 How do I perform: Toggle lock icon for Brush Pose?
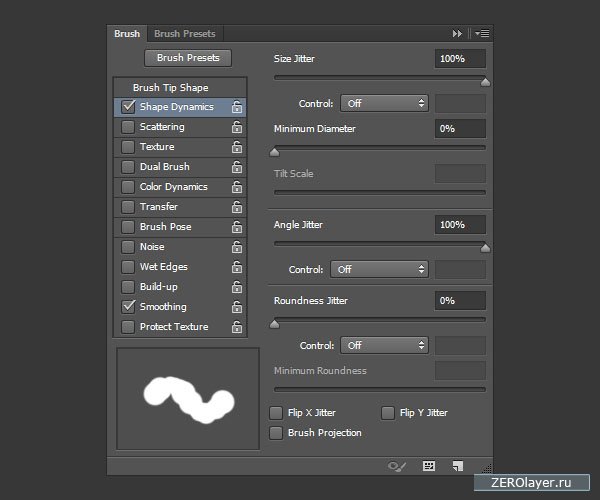point(237,226)
